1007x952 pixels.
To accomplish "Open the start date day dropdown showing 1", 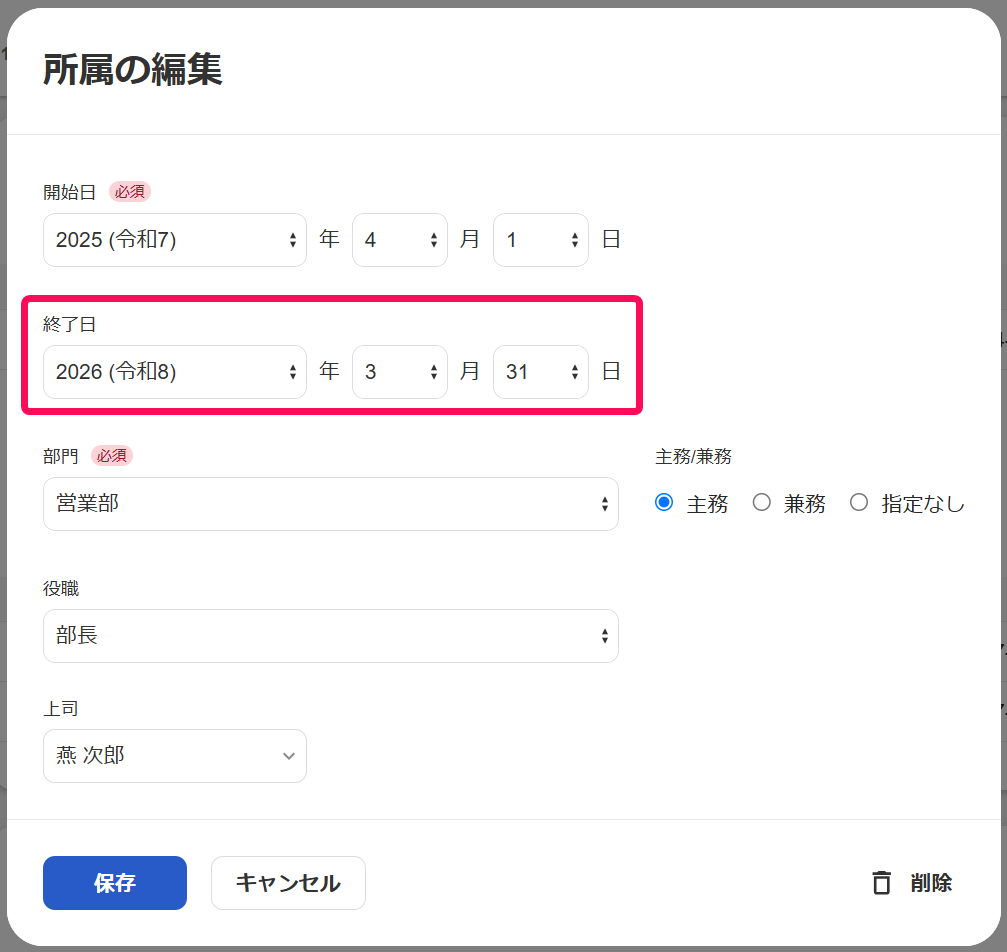I will tap(540, 239).
